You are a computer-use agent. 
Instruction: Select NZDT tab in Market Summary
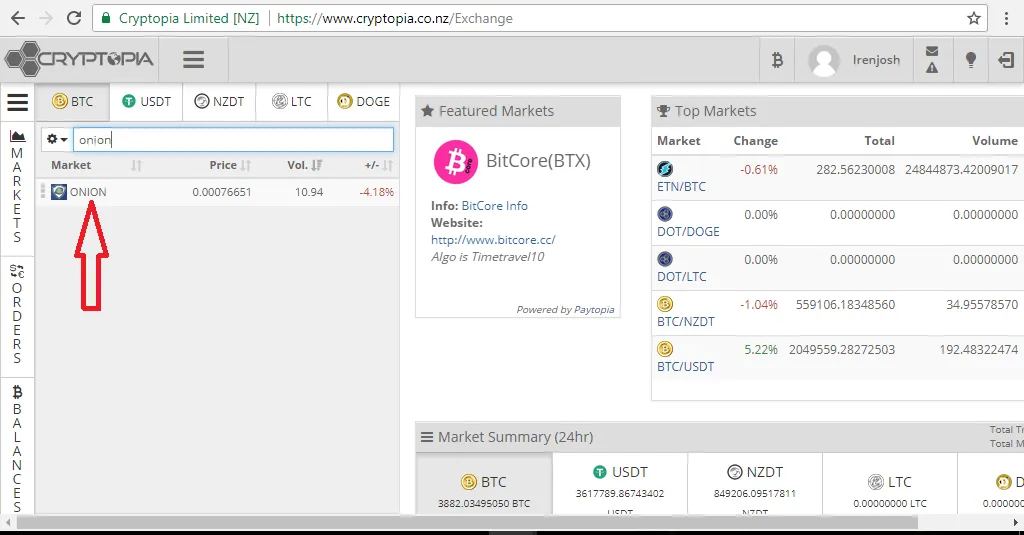(x=755, y=483)
